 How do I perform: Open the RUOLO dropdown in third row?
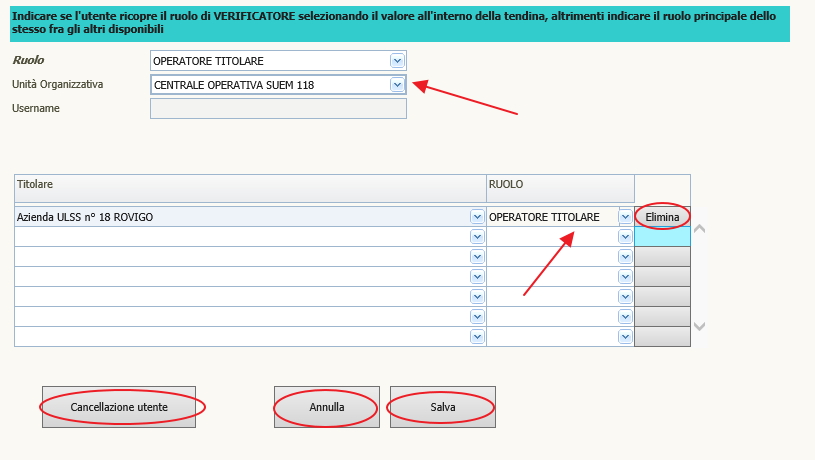(625, 257)
